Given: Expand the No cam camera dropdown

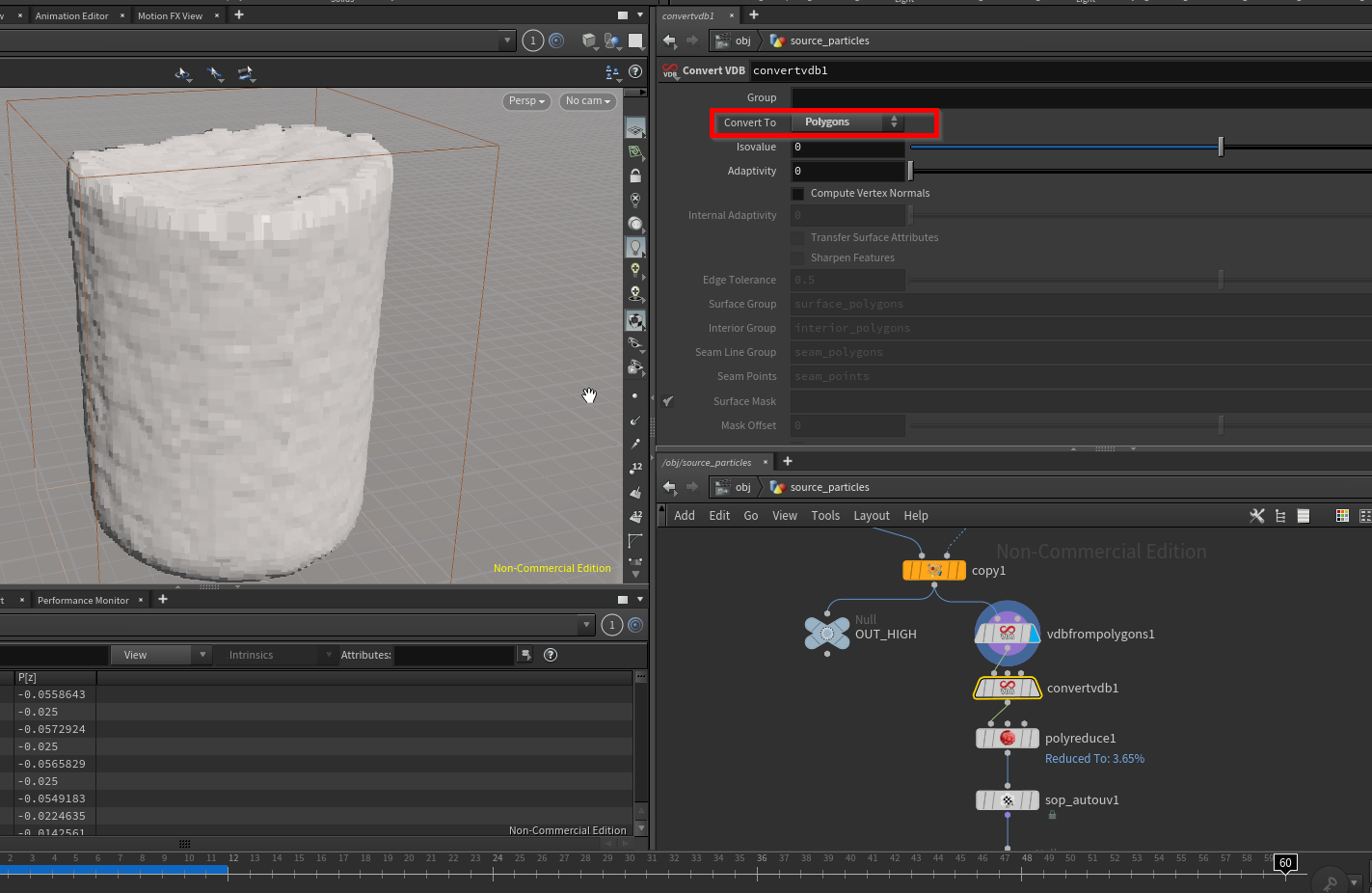Looking at the screenshot, I should tap(587, 101).
